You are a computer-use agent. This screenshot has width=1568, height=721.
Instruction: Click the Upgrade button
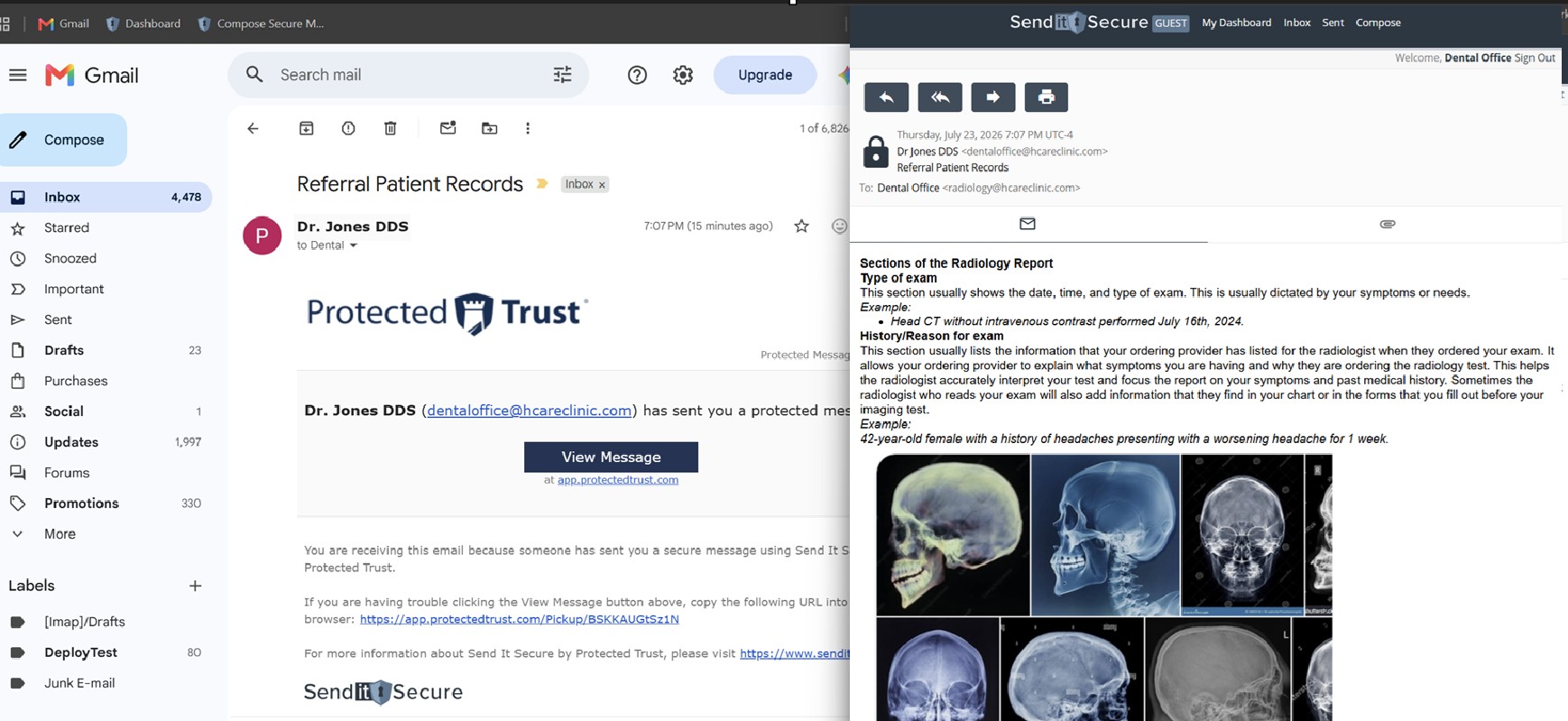coord(765,75)
